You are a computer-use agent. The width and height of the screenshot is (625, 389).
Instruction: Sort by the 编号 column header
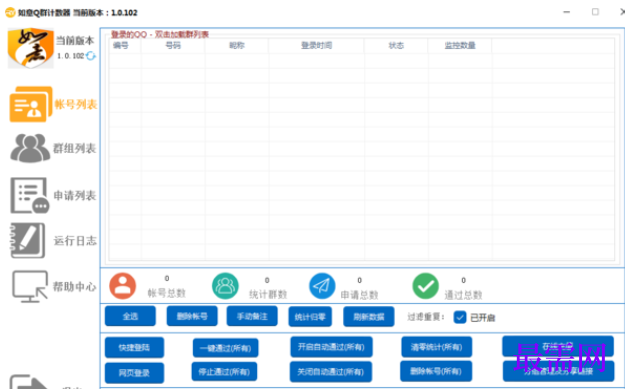(x=121, y=45)
